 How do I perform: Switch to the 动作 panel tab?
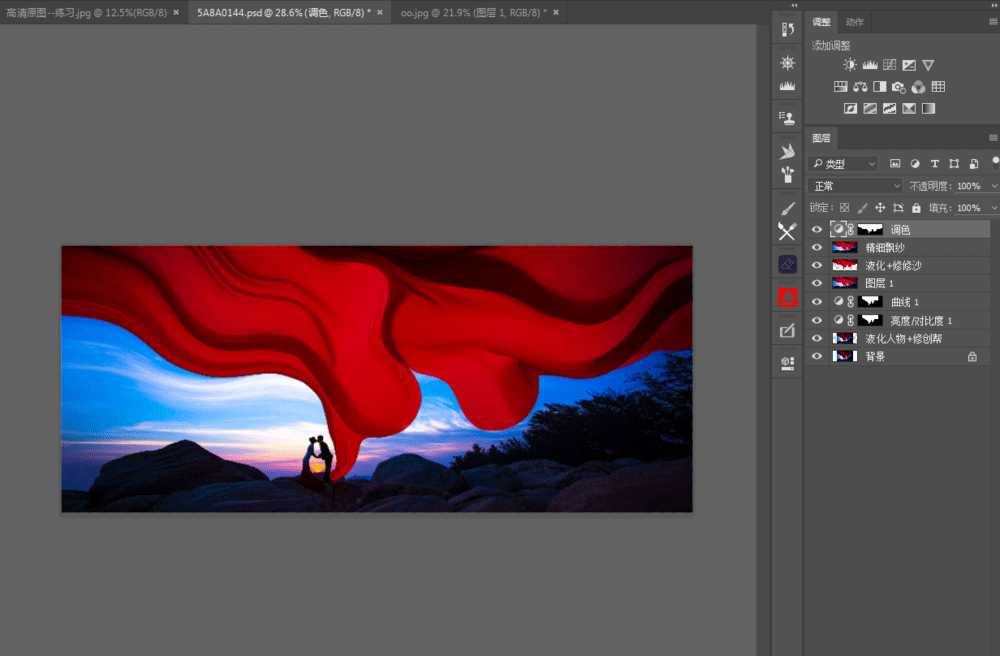click(x=854, y=22)
